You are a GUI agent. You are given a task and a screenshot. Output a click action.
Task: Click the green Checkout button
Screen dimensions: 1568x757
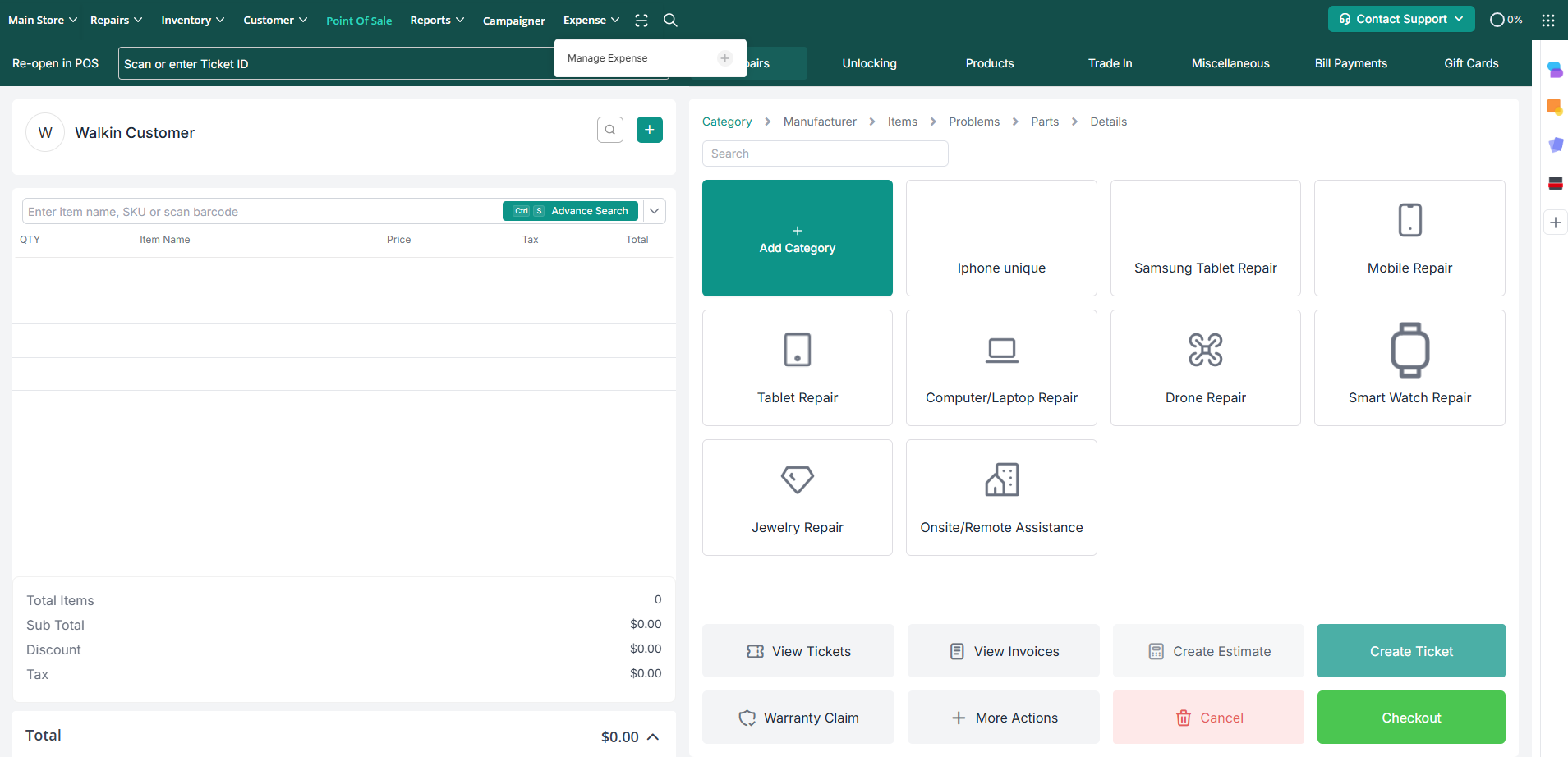pos(1410,717)
